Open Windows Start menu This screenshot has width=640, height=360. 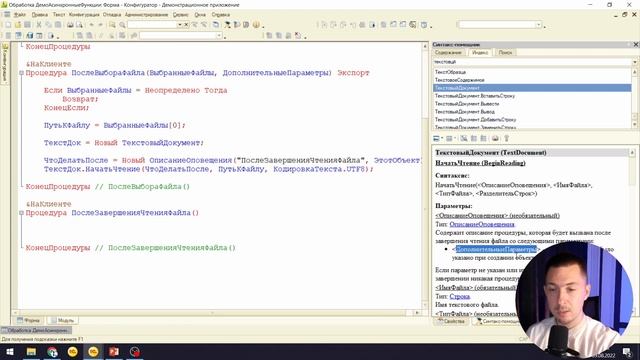coord(10,351)
